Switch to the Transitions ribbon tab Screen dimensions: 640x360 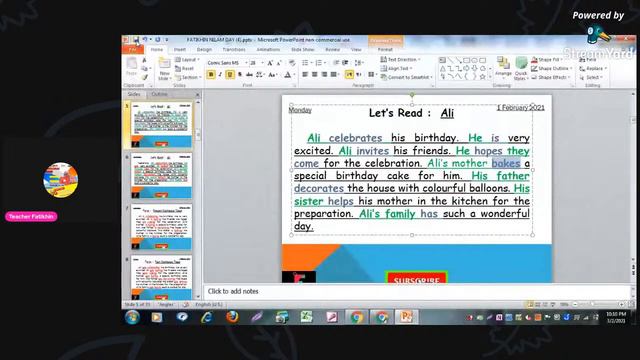(x=234, y=50)
